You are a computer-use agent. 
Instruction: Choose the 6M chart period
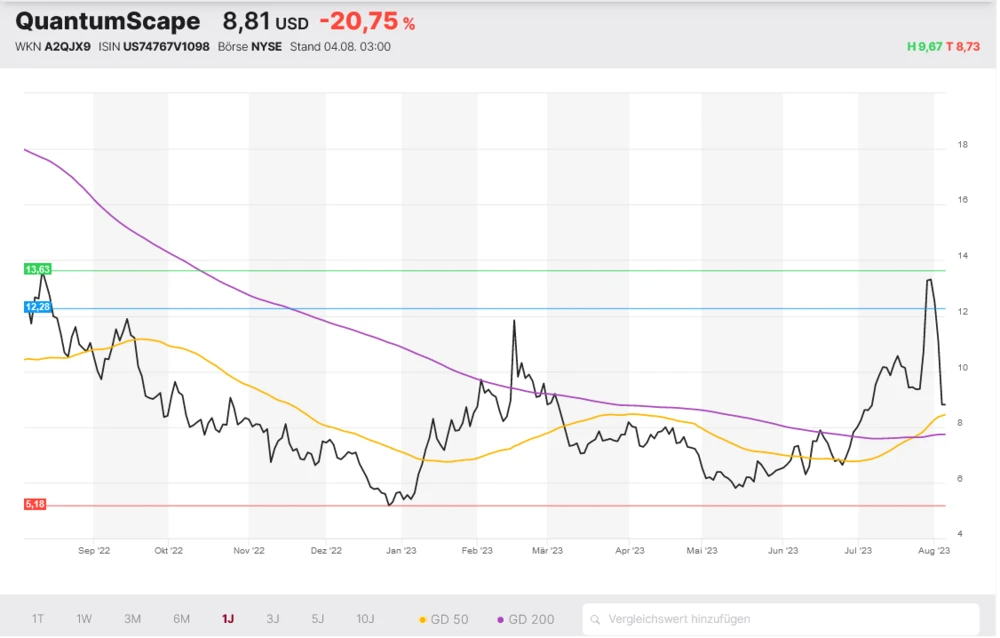181,619
